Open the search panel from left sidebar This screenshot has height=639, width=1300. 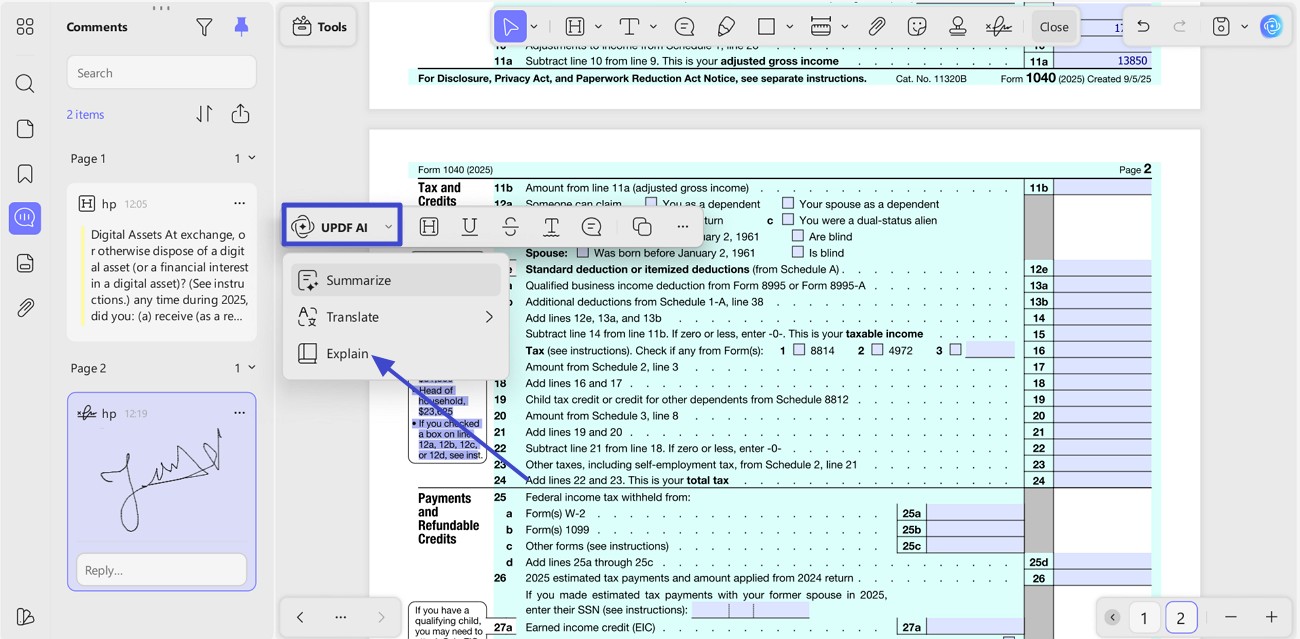25,83
